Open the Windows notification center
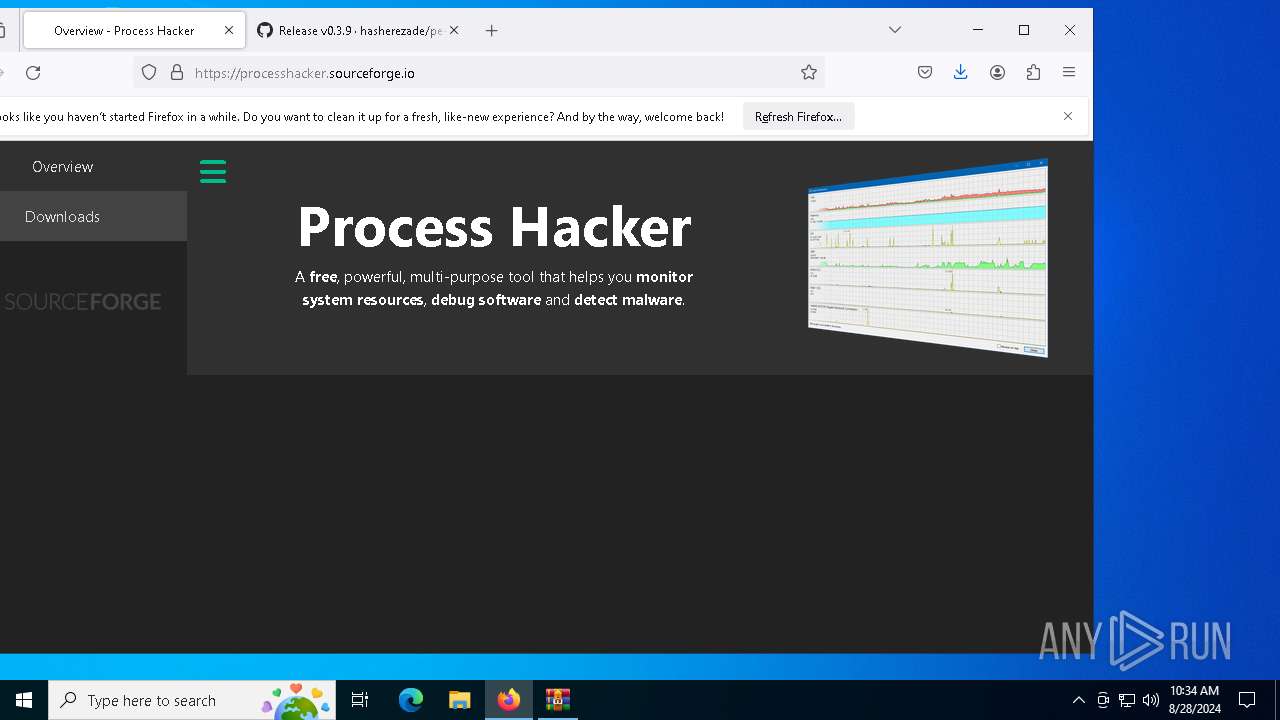1280x720 pixels. coord(1247,700)
